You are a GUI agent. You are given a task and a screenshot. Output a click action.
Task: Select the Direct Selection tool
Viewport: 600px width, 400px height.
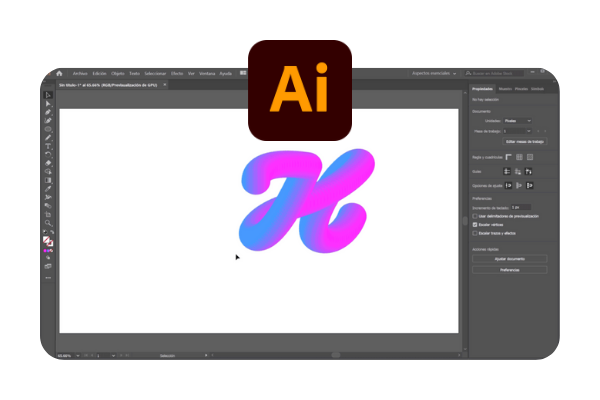tap(48, 104)
